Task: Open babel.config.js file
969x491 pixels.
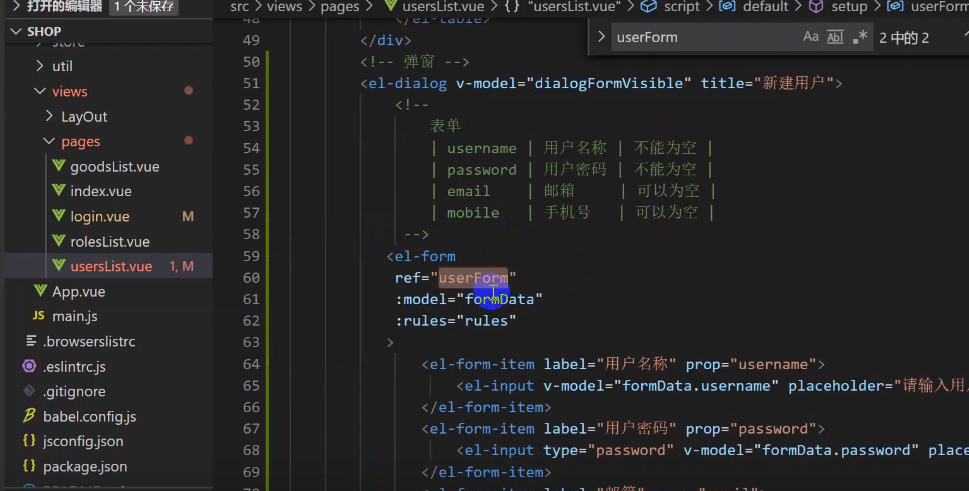Action: coord(90,417)
